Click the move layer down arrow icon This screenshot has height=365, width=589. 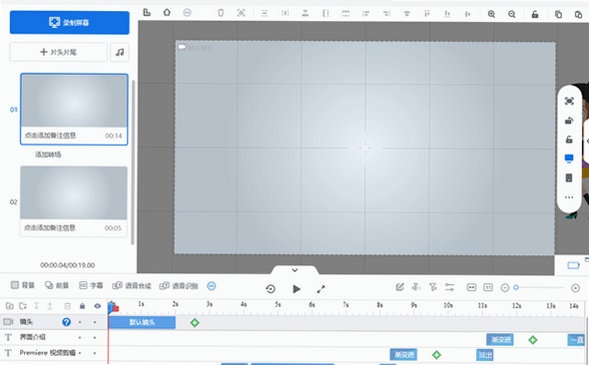coord(36,306)
